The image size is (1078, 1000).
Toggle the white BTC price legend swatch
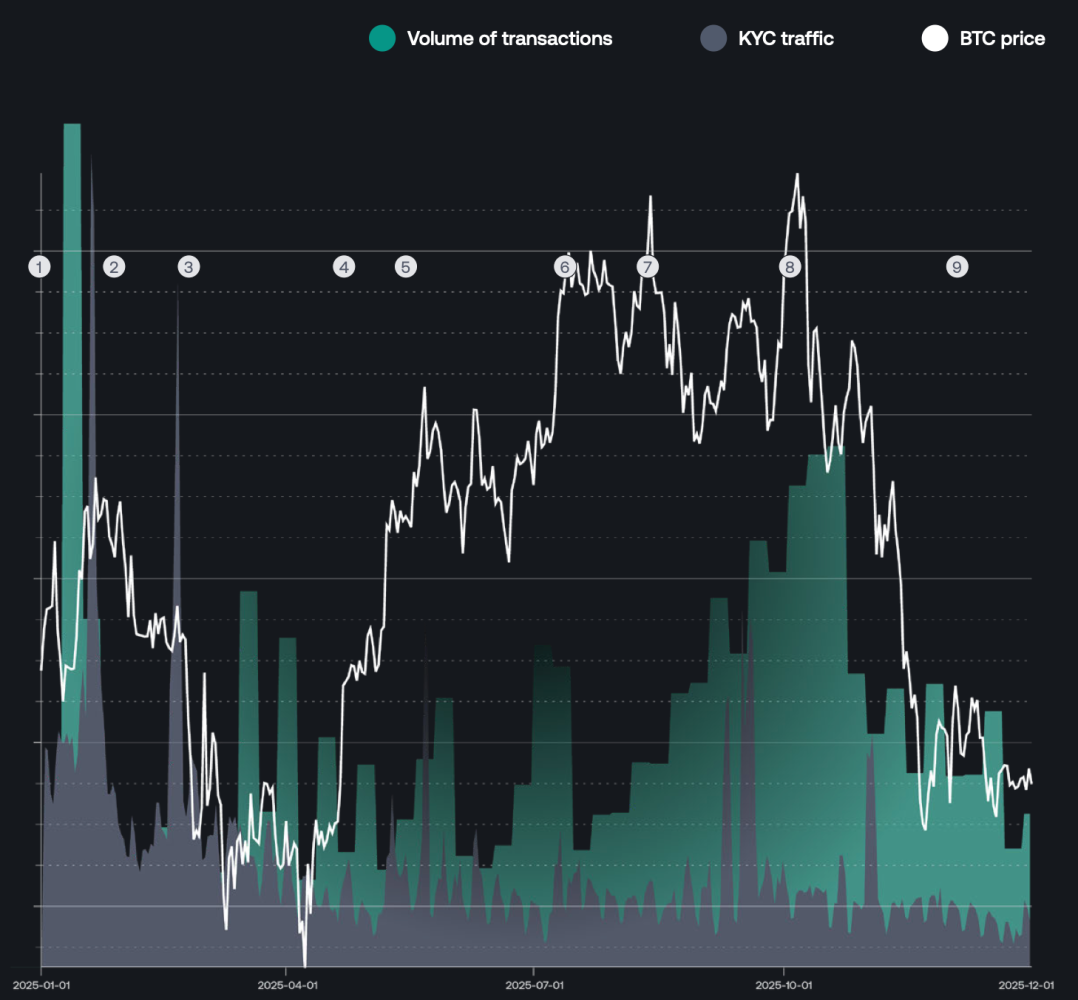coord(935,38)
